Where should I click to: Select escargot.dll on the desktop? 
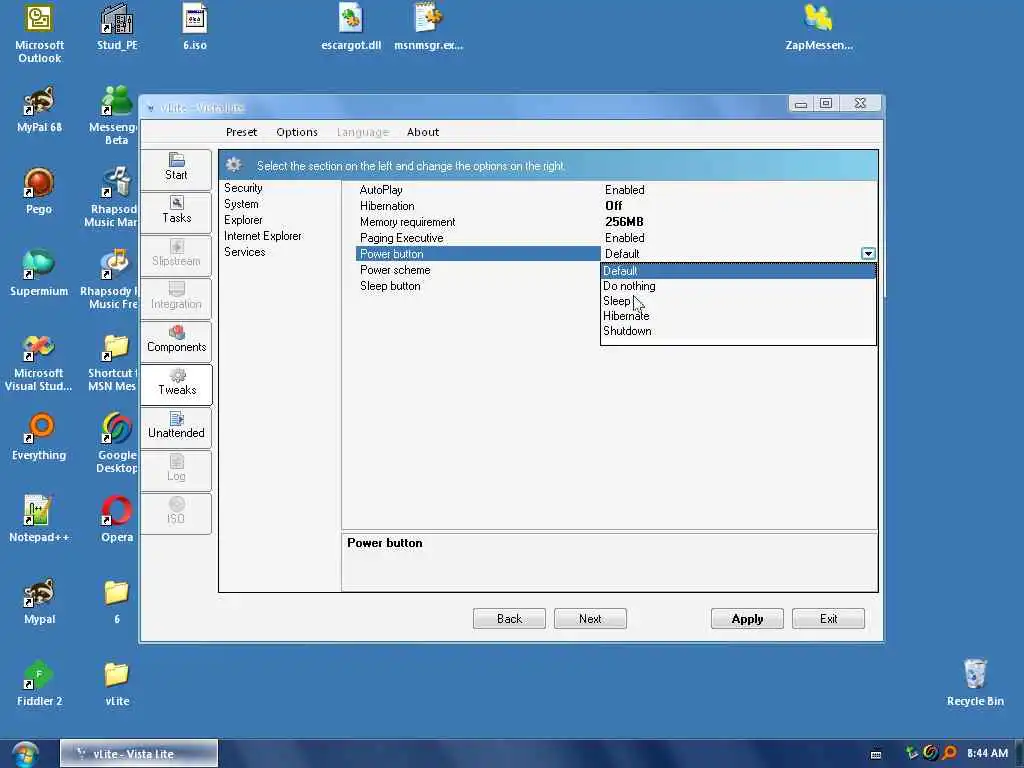tap(351, 27)
